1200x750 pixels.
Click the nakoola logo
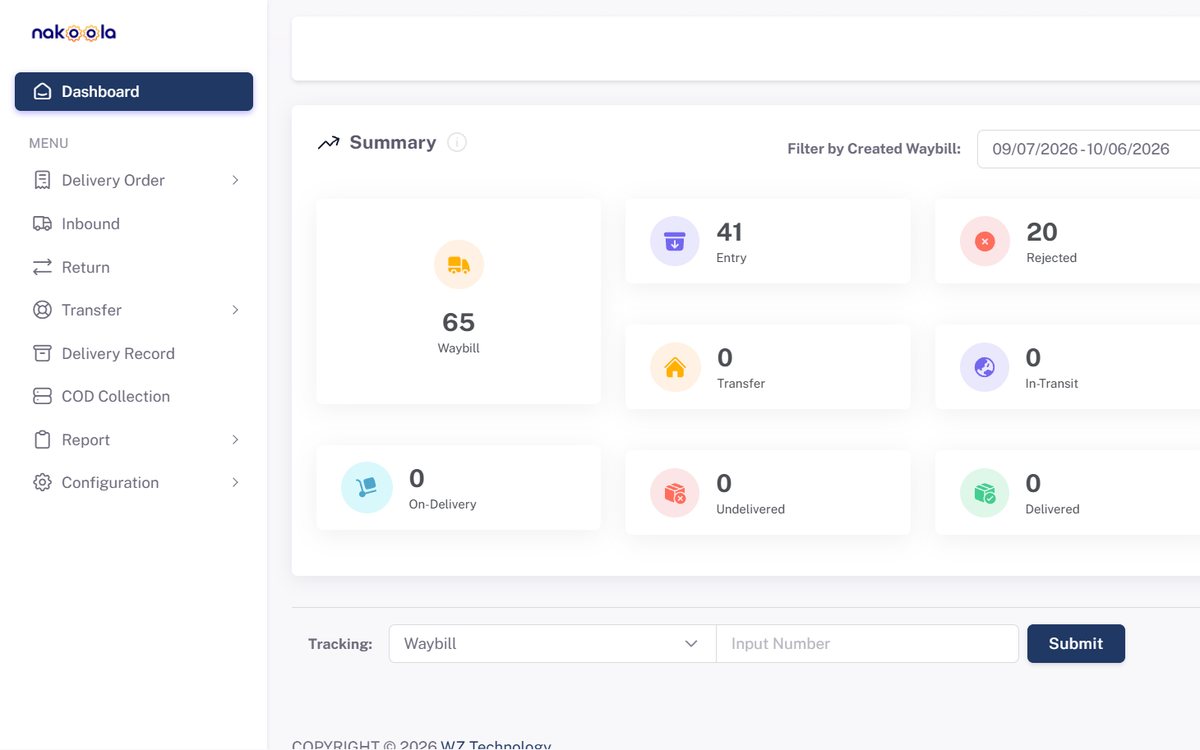point(74,33)
